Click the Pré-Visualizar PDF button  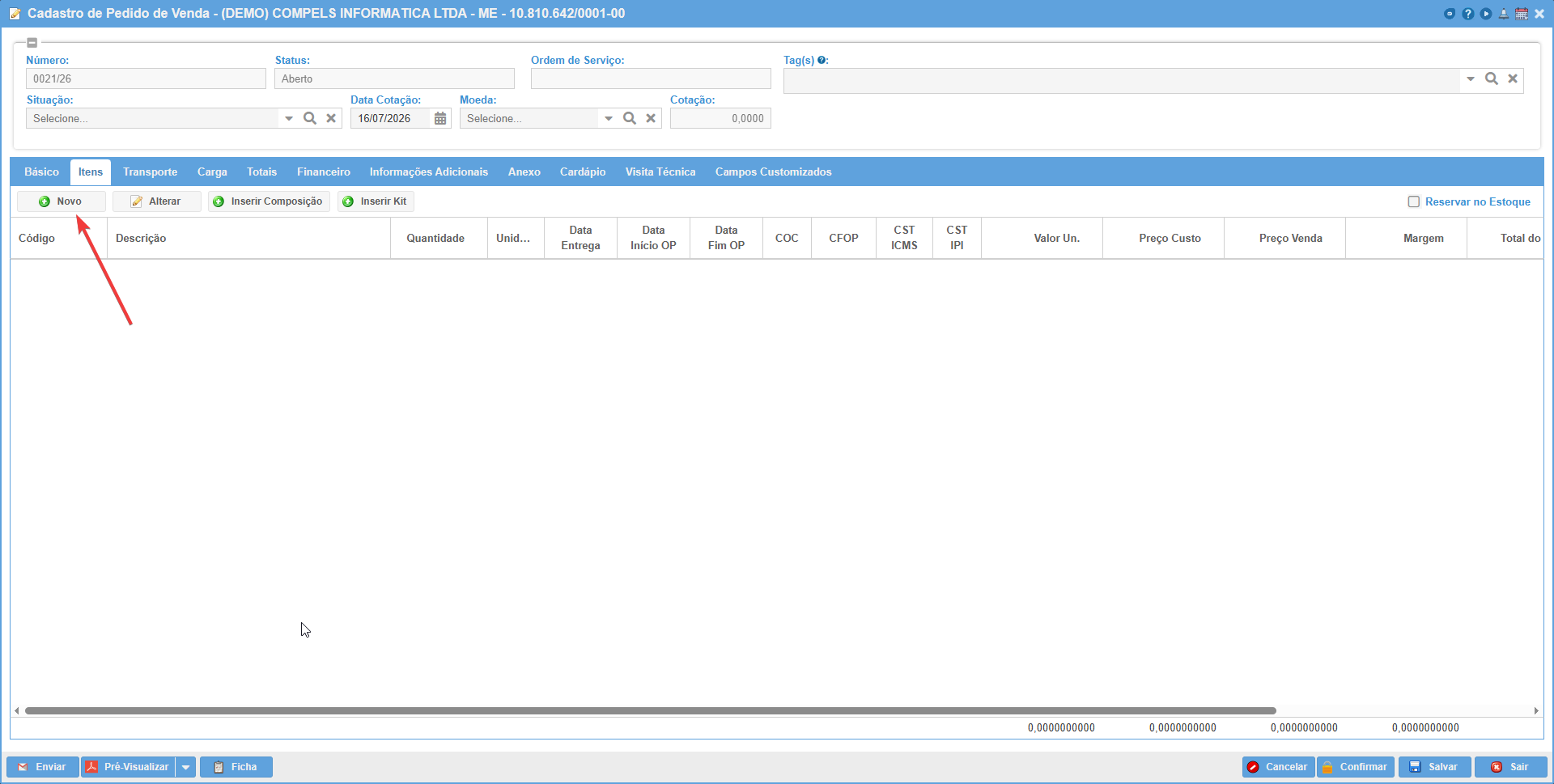click(x=128, y=767)
